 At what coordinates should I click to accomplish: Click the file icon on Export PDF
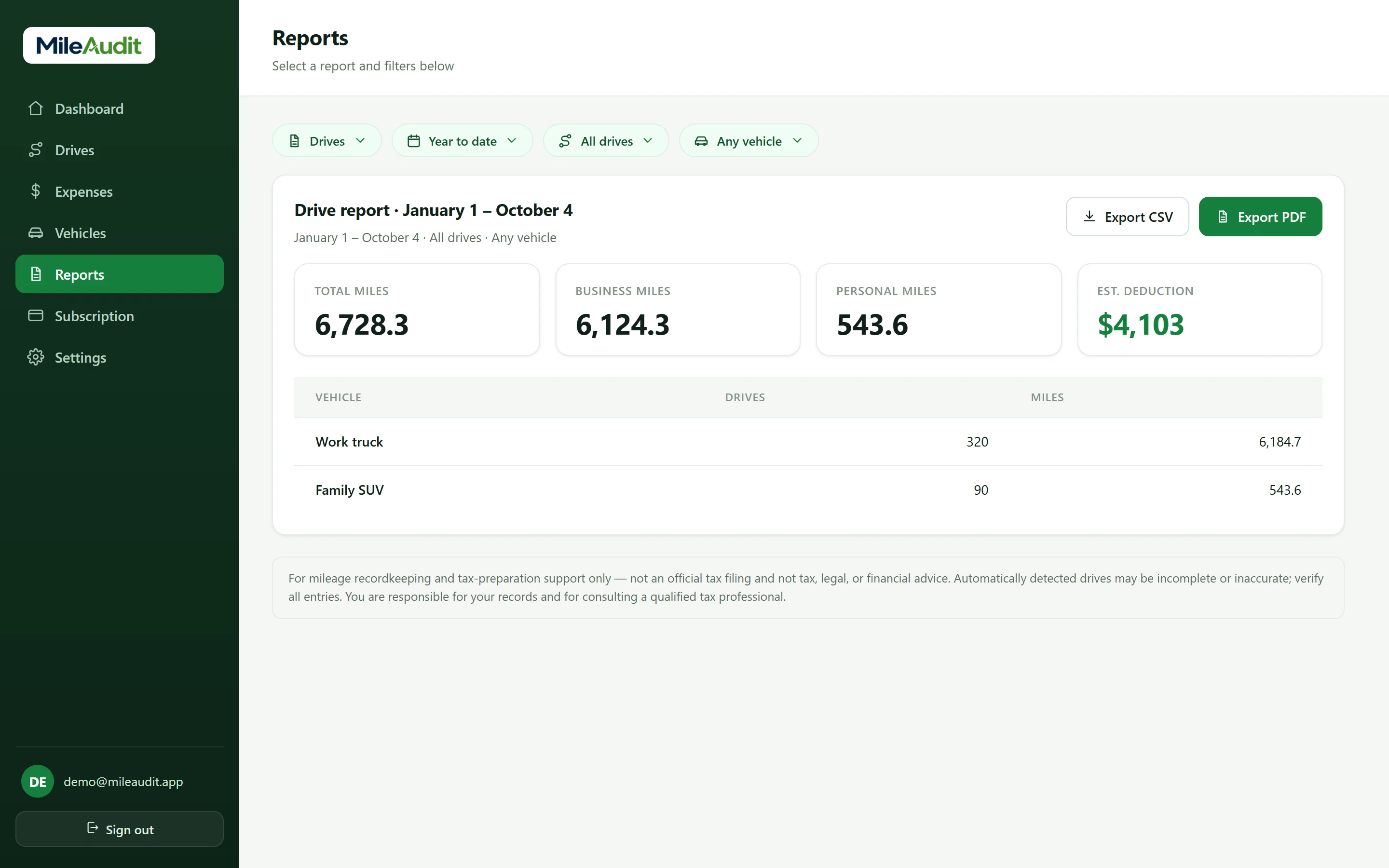tap(1223, 217)
